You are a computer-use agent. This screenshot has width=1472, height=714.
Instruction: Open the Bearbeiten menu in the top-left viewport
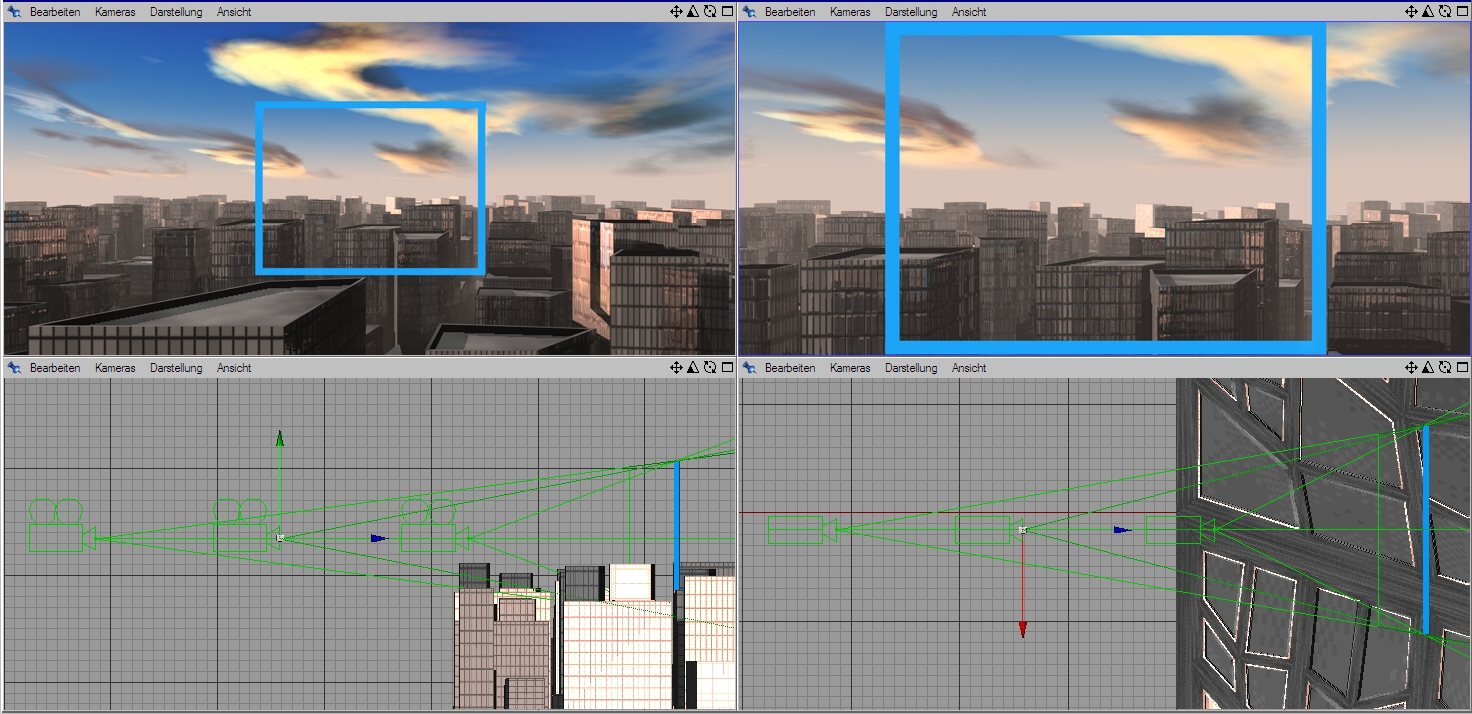[x=55, y=12]
